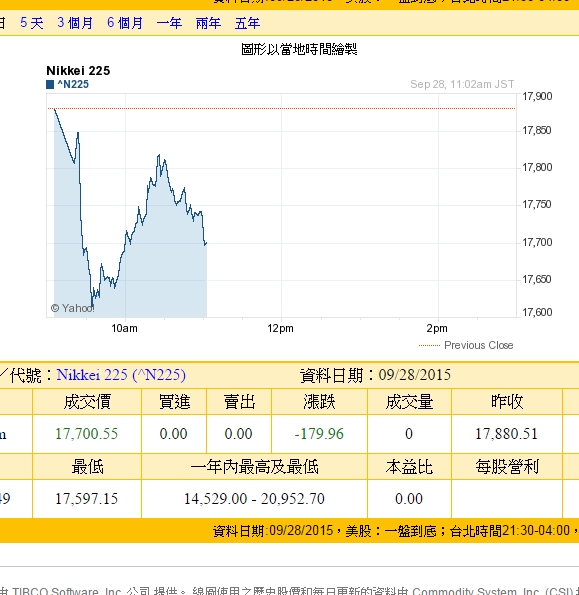Click the 2pm axis marker
Image resolution: width=579 pixels, height=595 pixels.
437,328
